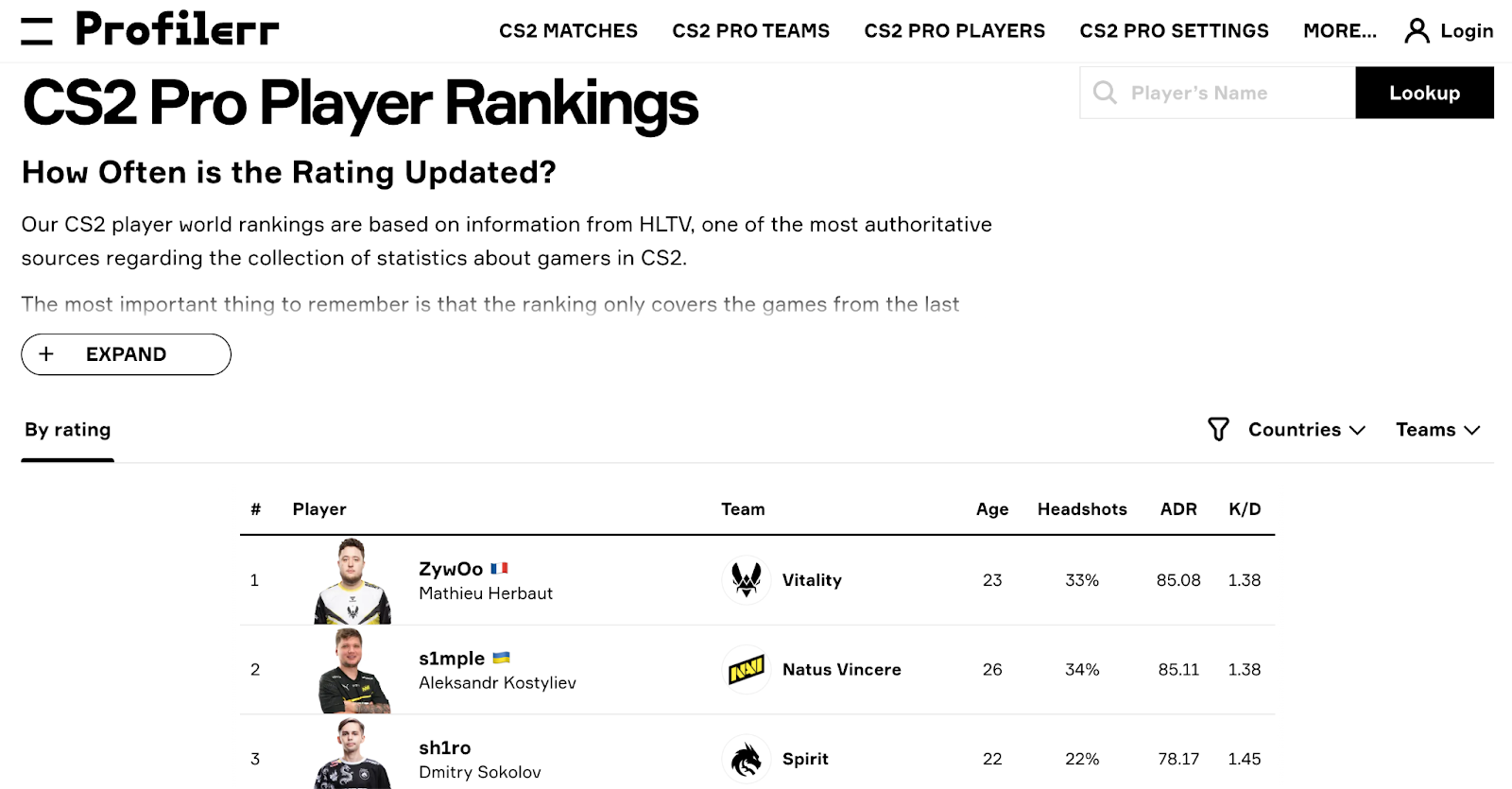Open CS2 PRO SETTINGS page
The width and height of the screenshot is (1512, 789).
1174,31
